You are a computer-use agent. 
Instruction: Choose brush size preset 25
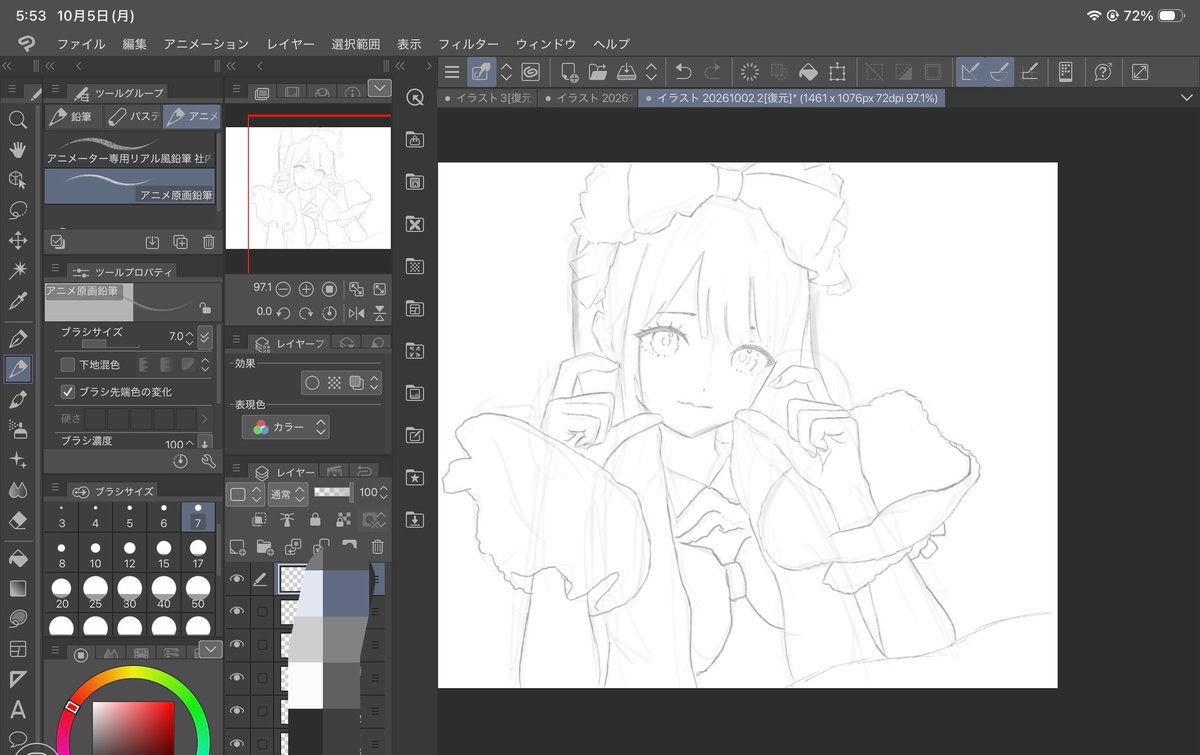95,592
